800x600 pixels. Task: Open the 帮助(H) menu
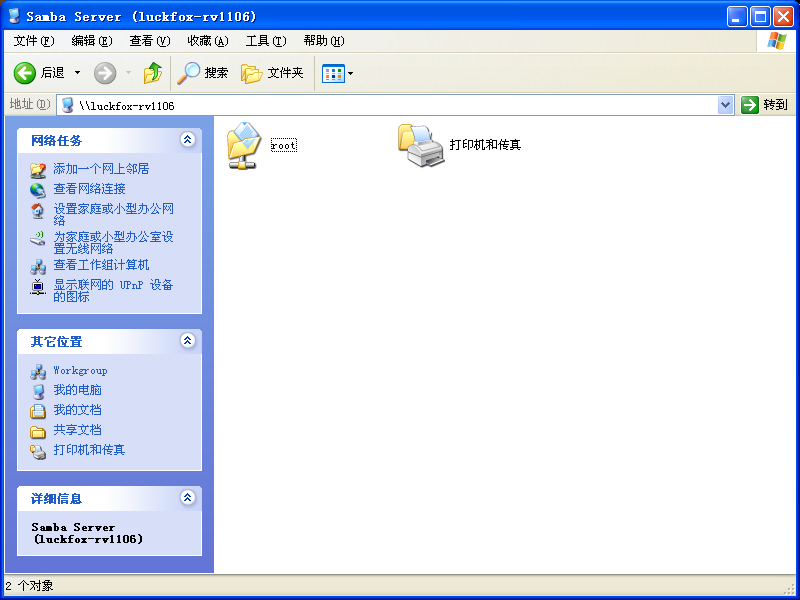click(x=324, y=41)
